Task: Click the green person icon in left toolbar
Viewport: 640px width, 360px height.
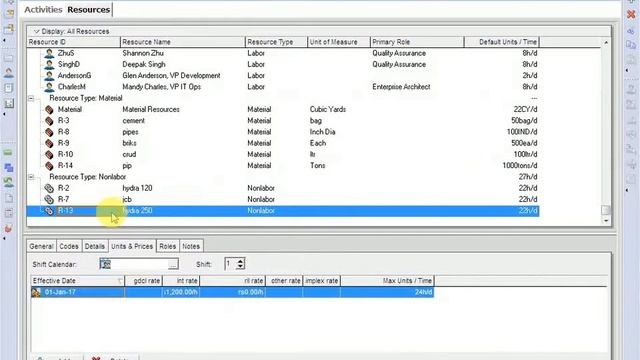Action: [x=9, y=182]
